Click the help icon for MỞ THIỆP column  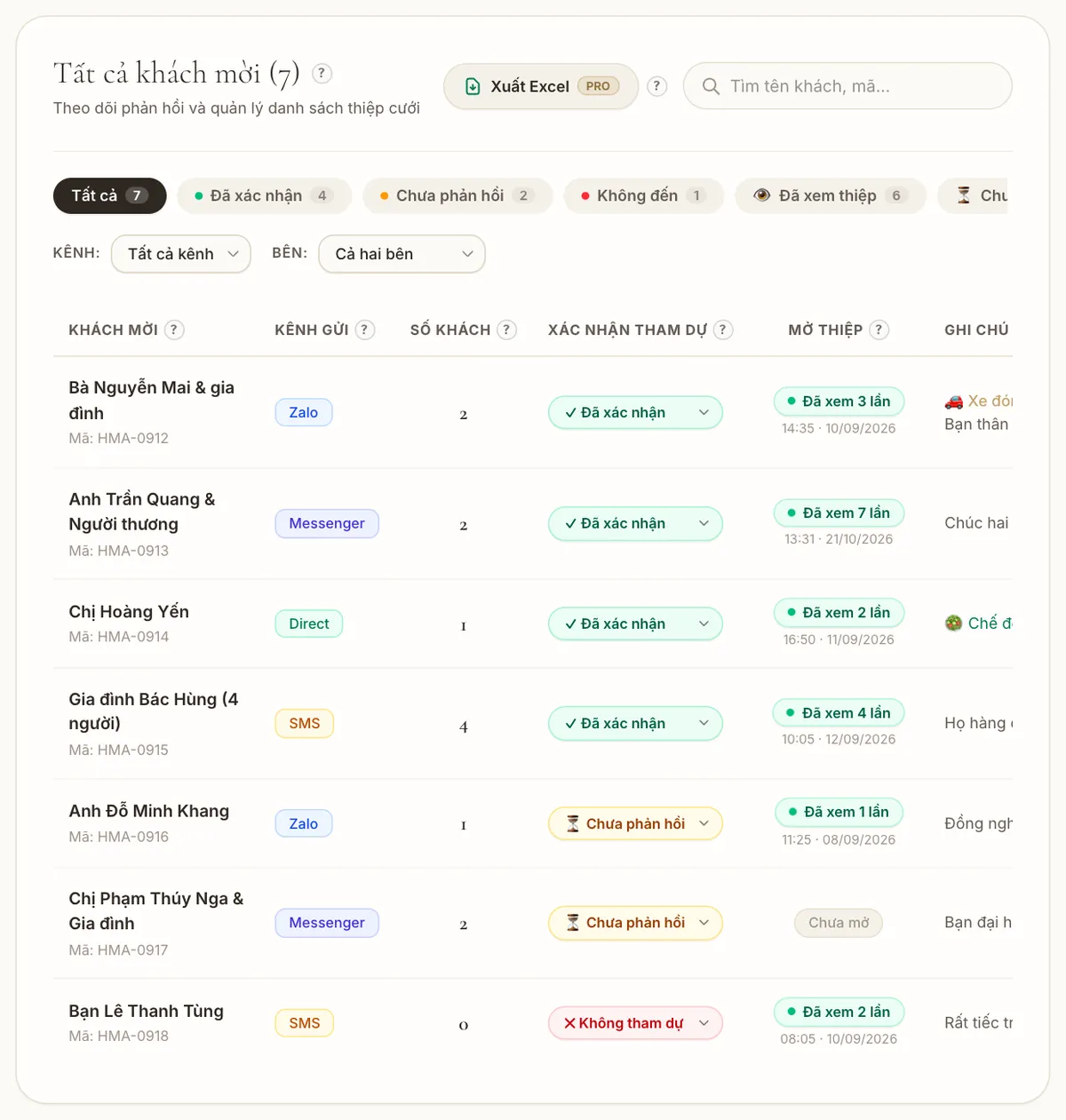pyautogui.click(x=879, y=330)
